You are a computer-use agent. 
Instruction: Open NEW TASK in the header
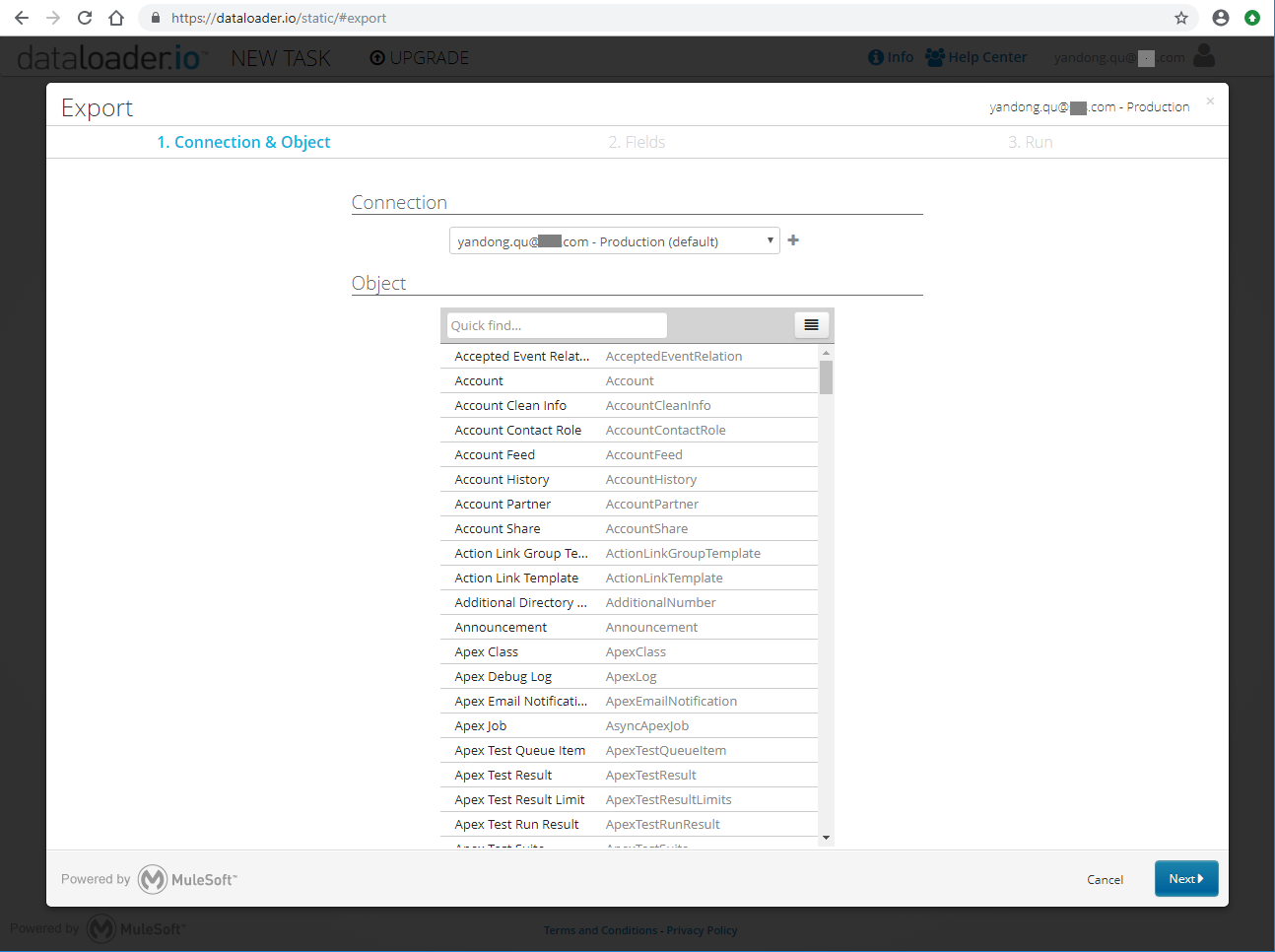click(x=281, y=58)
